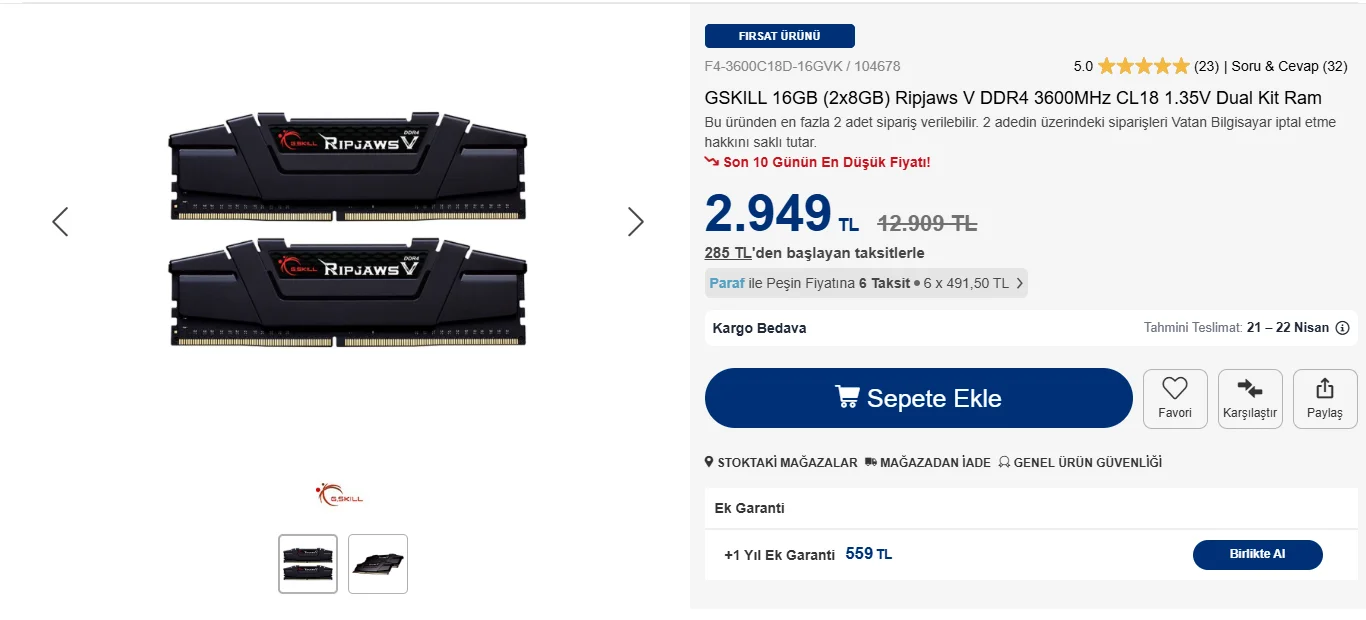
Task: Click the star rating icons
Action: click(x=1143, y=67)
